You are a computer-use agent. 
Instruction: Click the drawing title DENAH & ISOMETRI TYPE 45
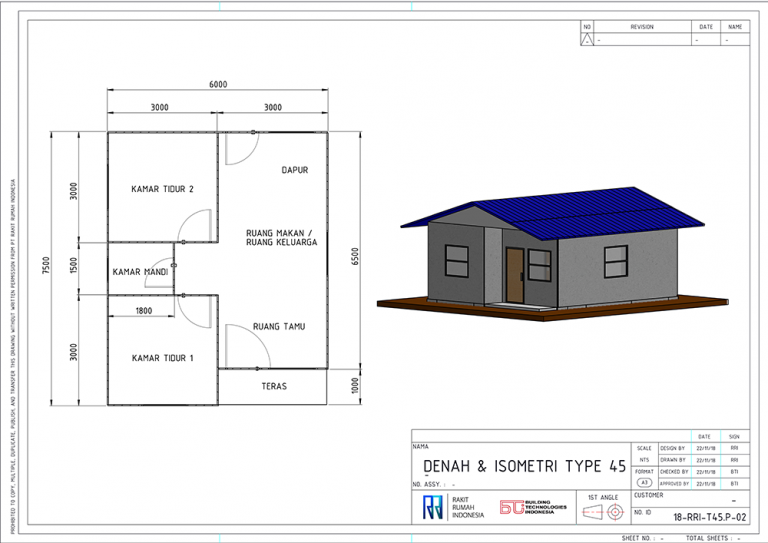[x=524, y=466]
